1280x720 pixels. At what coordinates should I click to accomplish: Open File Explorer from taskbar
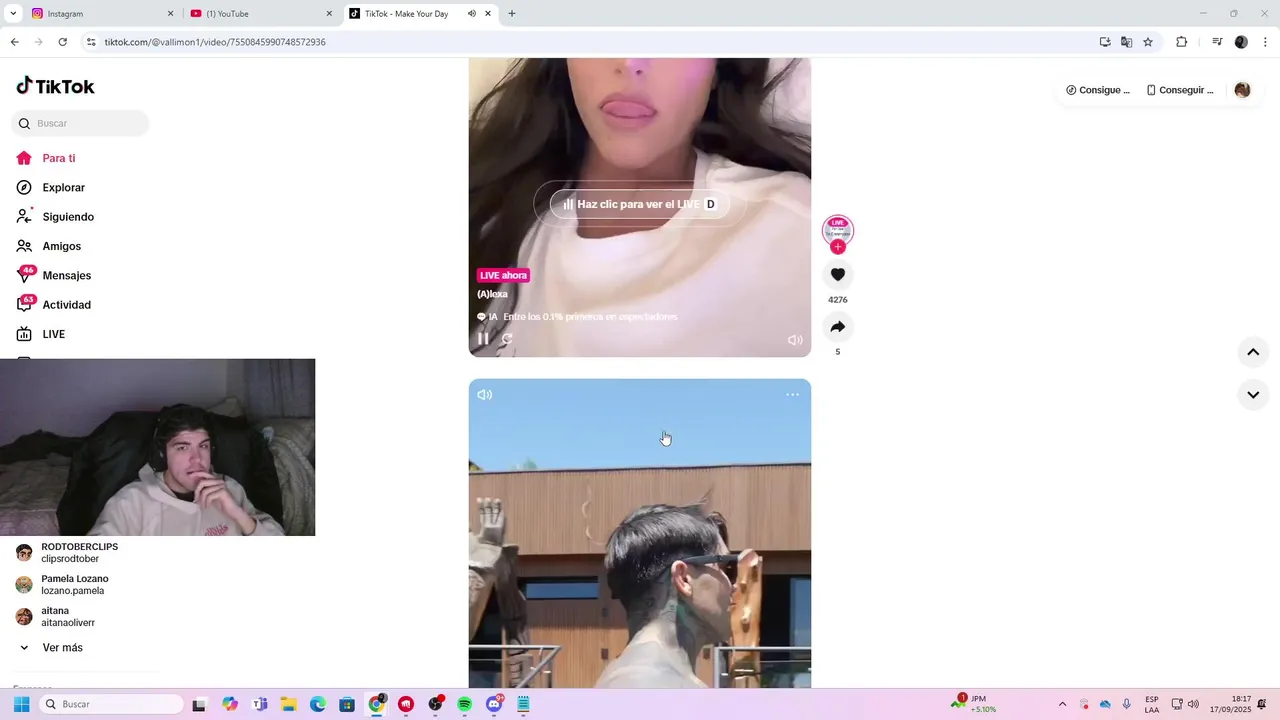(288, 704)
